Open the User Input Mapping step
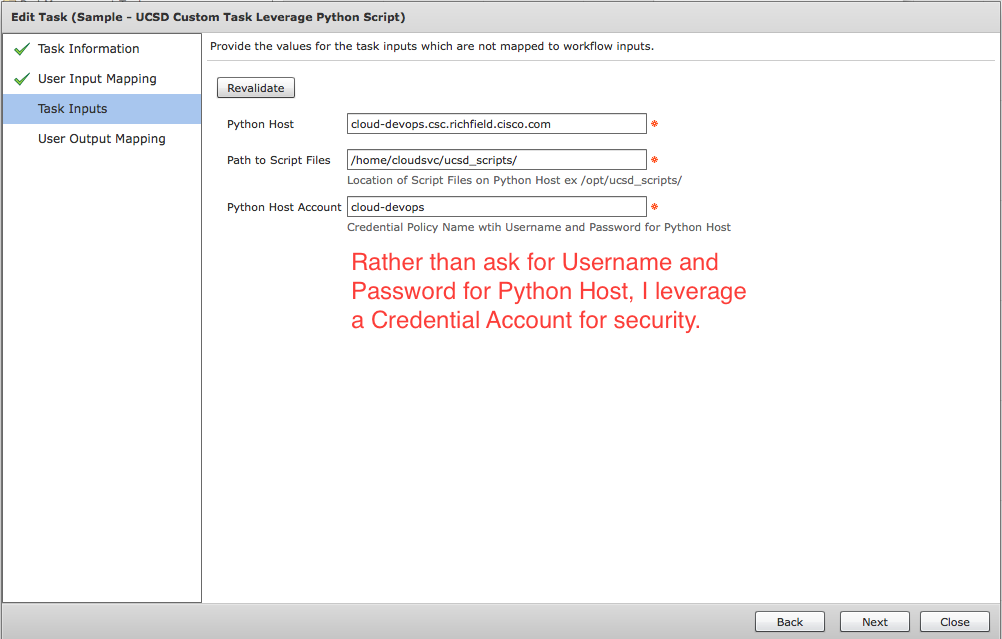This screenshot has width=1002, height=639. 96,79
